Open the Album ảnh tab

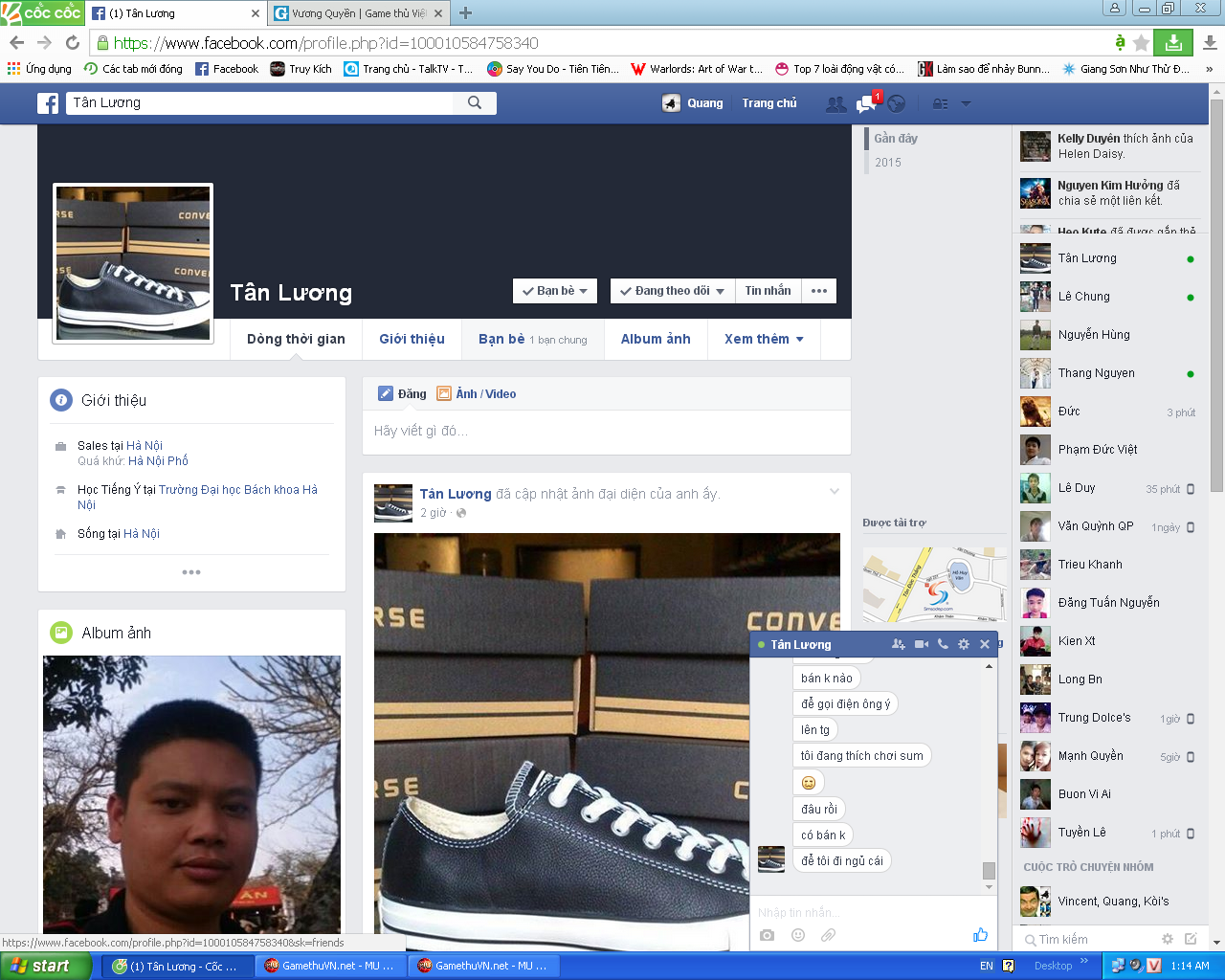[x=656, y=339]
